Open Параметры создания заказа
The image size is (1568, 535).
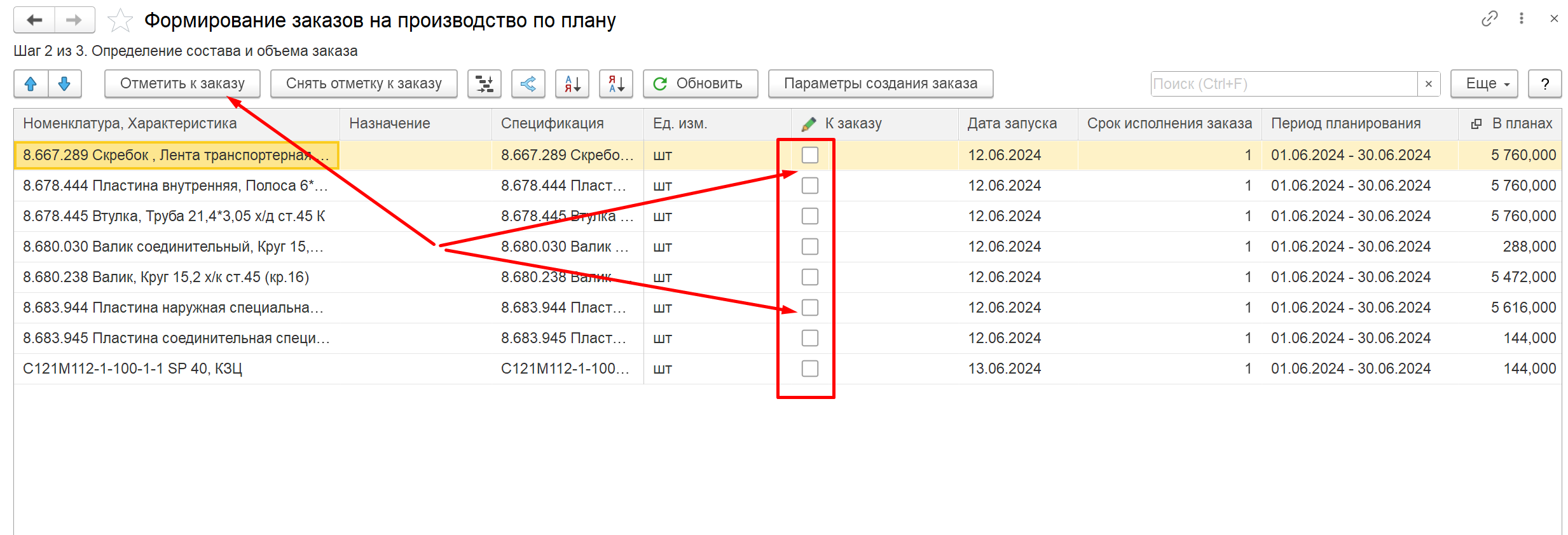pyautogui.click(x=881, y=83)
